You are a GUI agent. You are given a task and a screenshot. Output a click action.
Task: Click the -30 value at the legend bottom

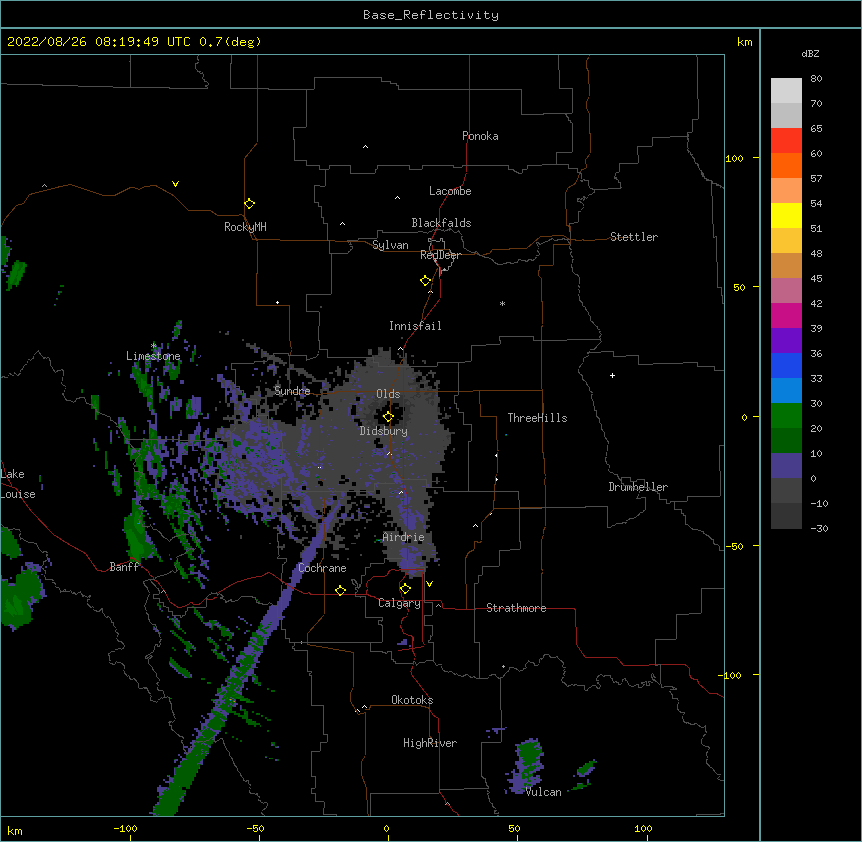(x=819, y=528)
